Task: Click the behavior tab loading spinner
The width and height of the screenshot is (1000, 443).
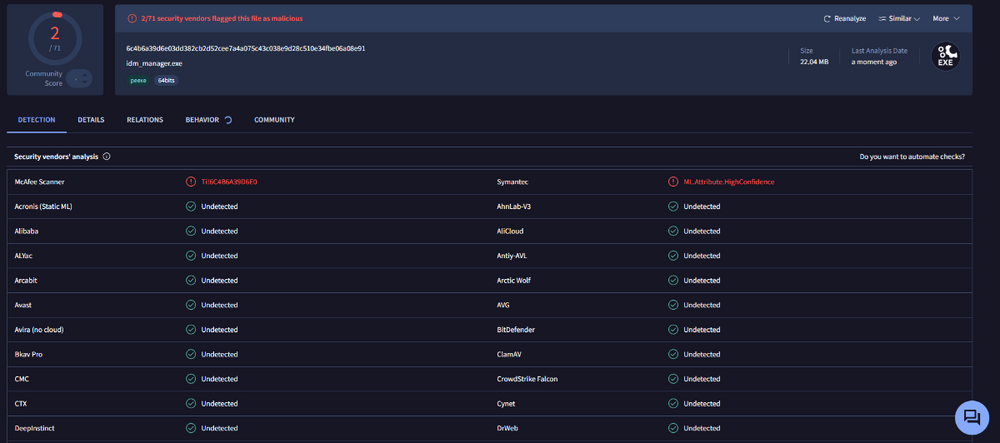Action: [x=228, y=120]
